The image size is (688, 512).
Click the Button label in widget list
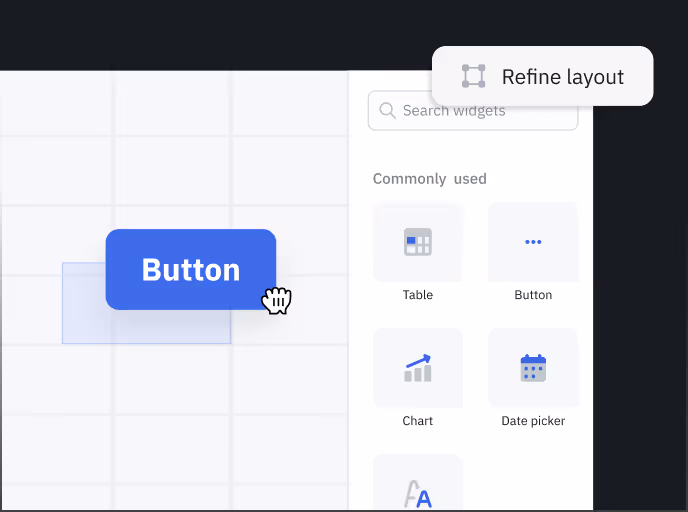pyautogui.click(x=533, y=295)
